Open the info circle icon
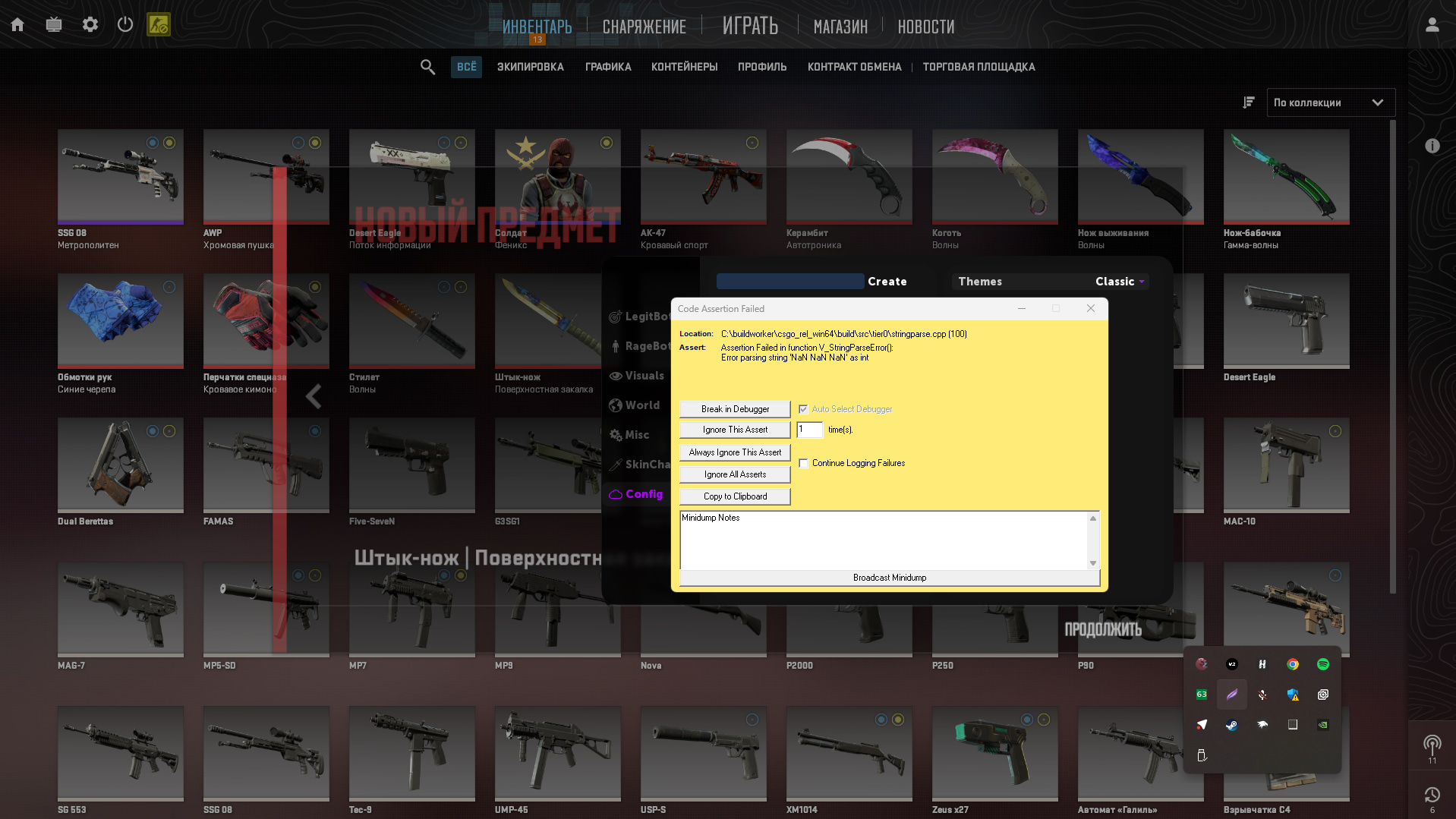 (x=1432, y=146)
